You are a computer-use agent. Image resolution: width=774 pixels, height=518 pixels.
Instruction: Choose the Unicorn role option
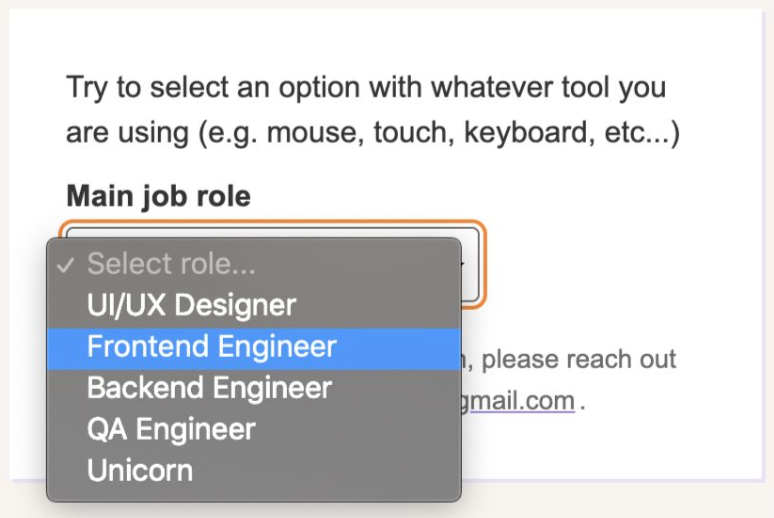point(140,470)
